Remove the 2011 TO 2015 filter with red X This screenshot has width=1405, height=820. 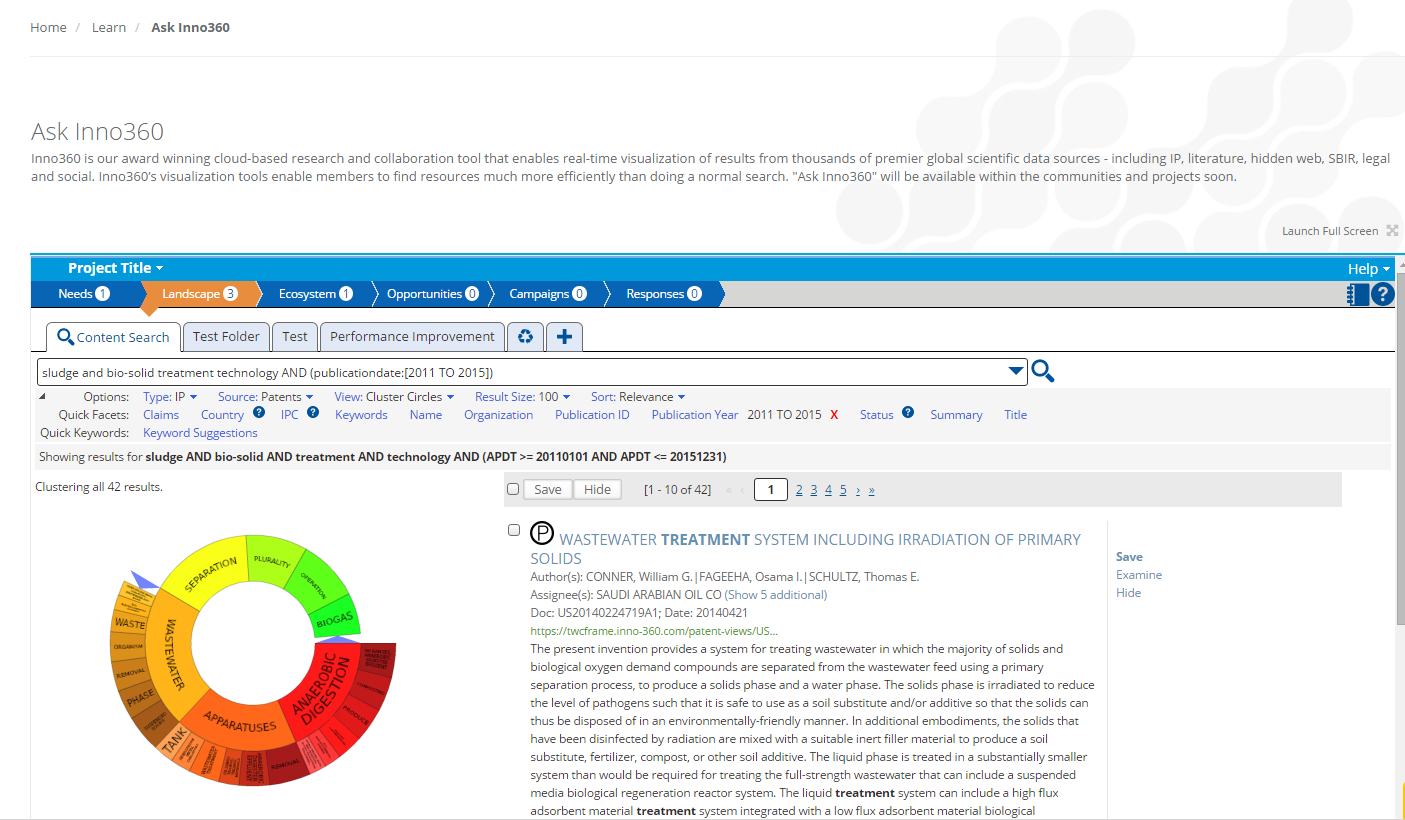[x=834, y=415]
